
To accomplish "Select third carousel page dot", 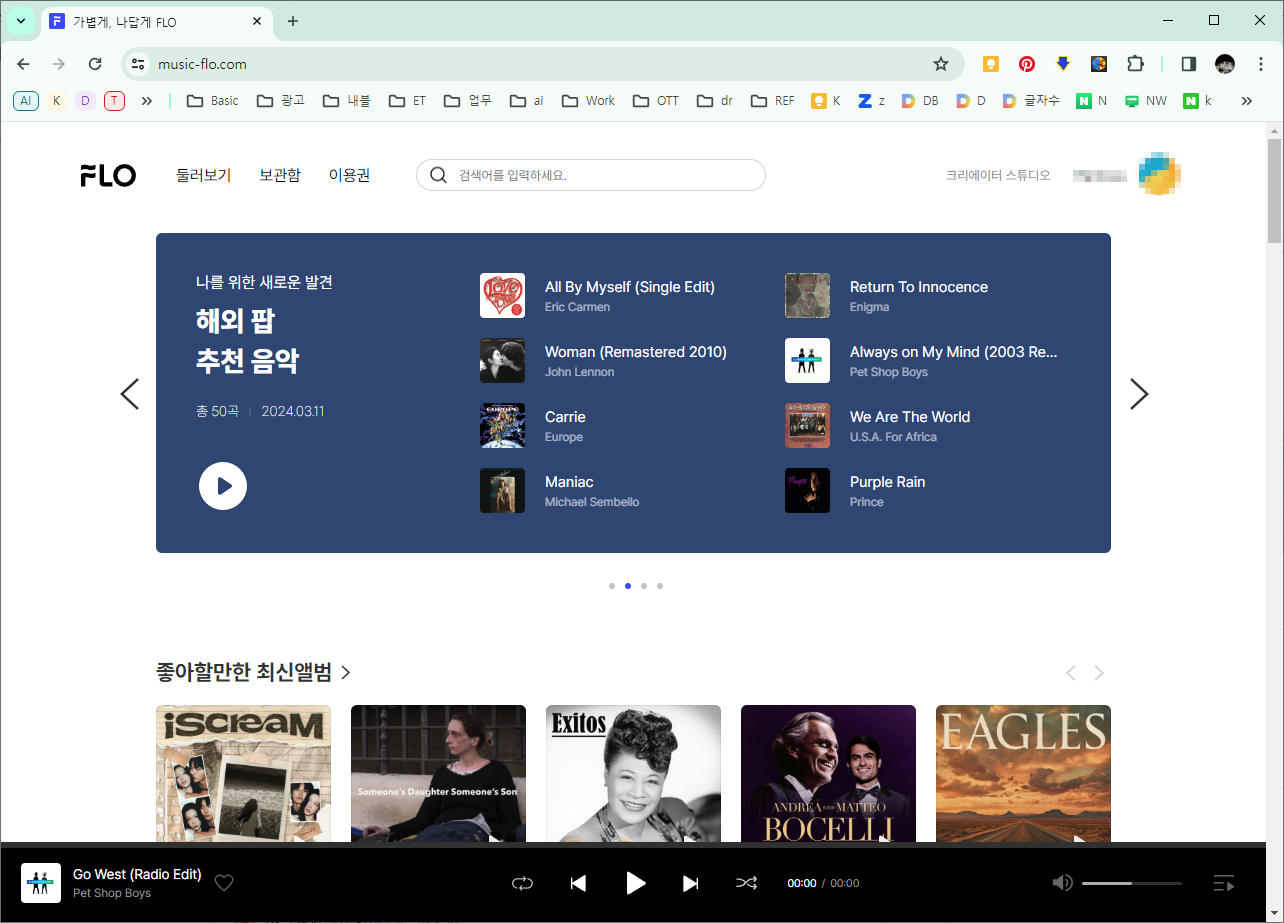I will coord(644,586).
